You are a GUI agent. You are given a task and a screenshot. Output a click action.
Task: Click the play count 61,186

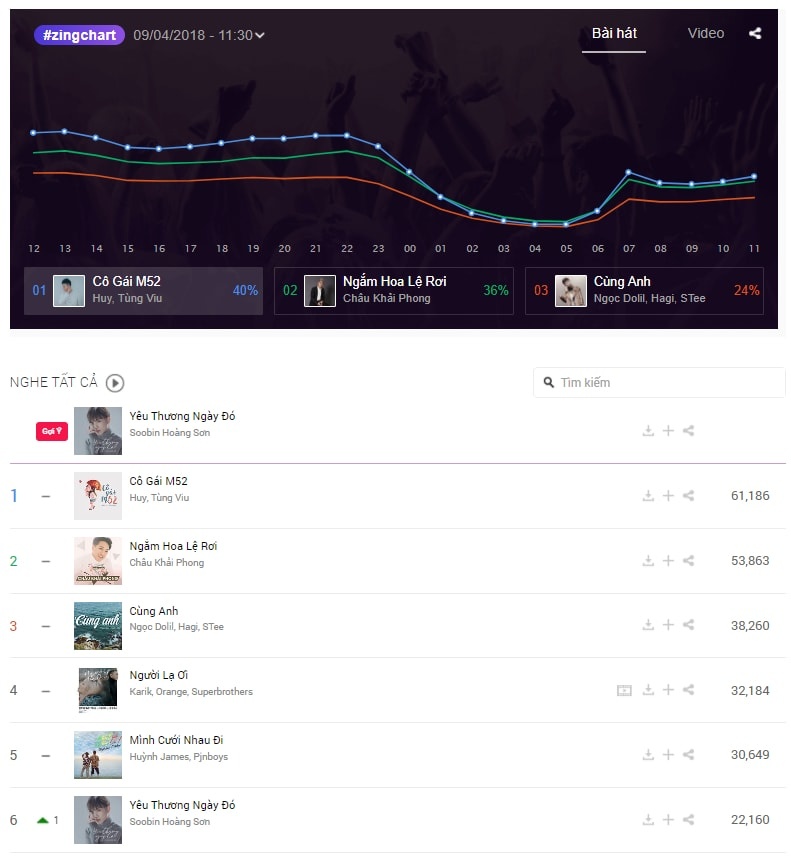pyautogui.click(x=750, y=496)
